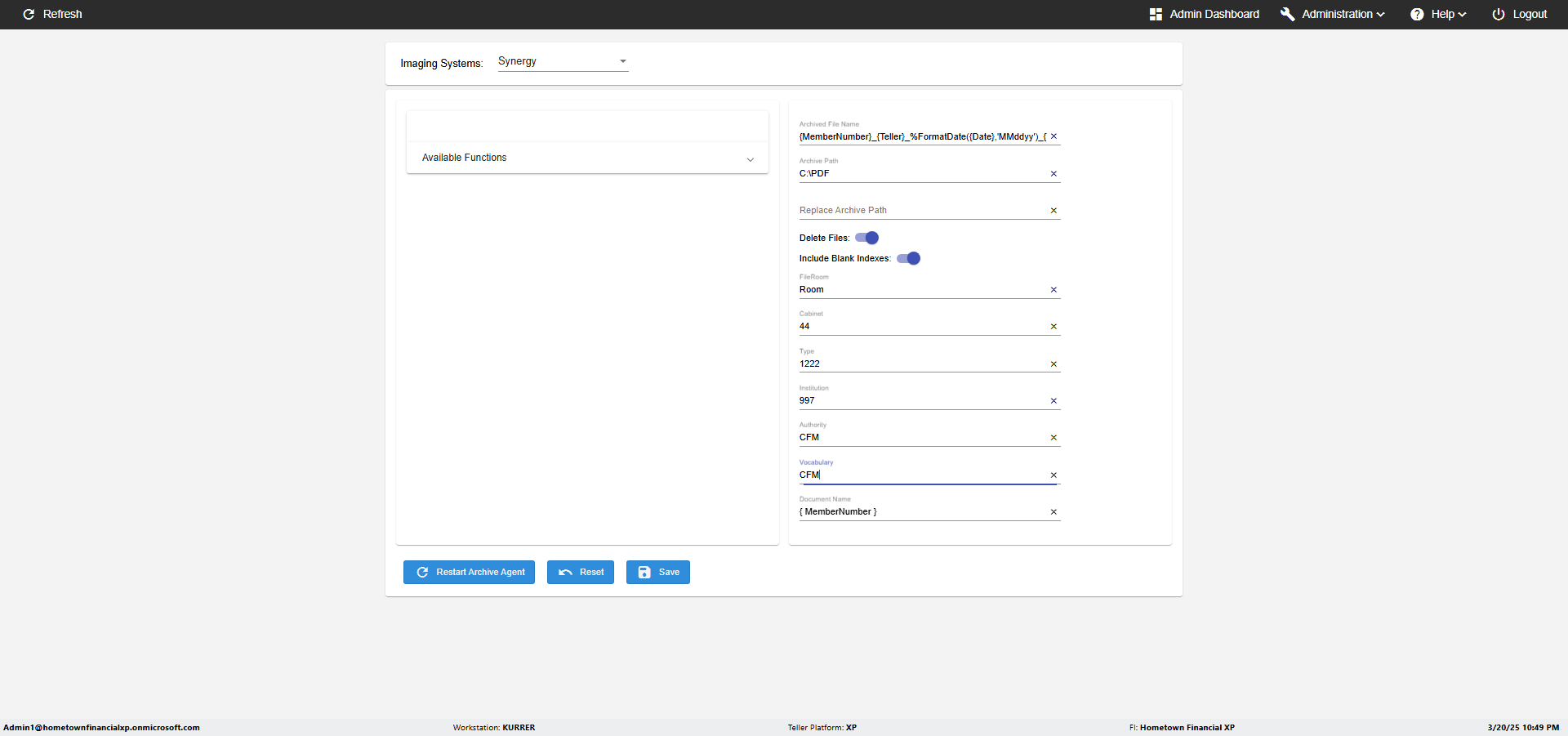
Task: Open the Admin Dashboard grid icon
Action: click(x=1156, y=15)
